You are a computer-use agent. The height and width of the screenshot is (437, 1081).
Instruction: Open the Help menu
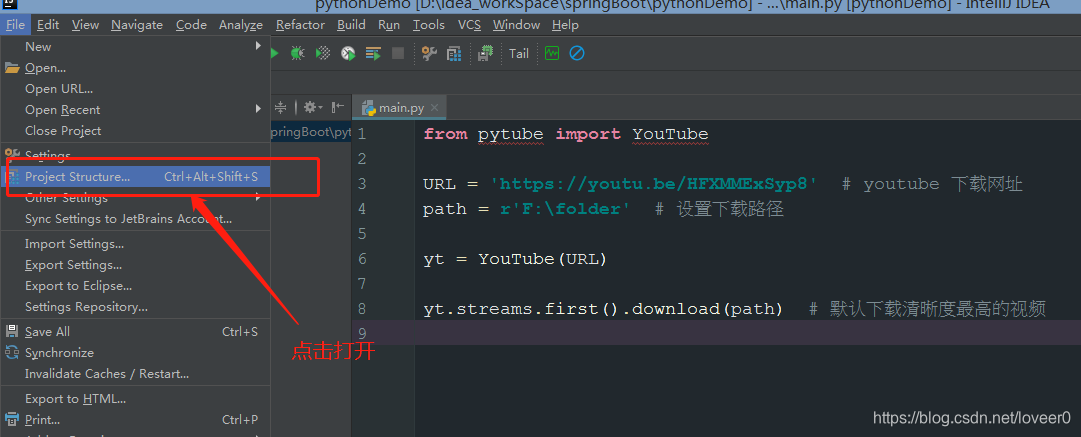565,25
